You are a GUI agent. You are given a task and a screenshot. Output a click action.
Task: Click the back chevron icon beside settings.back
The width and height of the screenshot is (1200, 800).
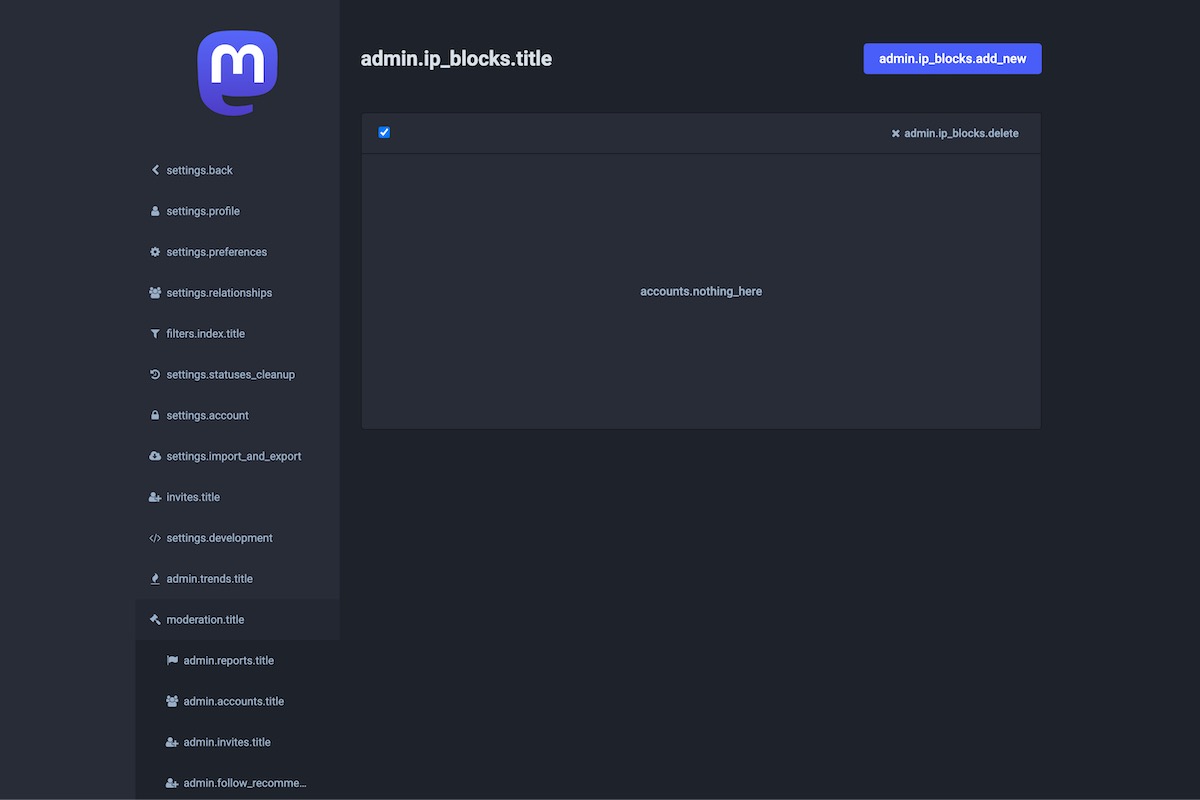coord(155,170)
